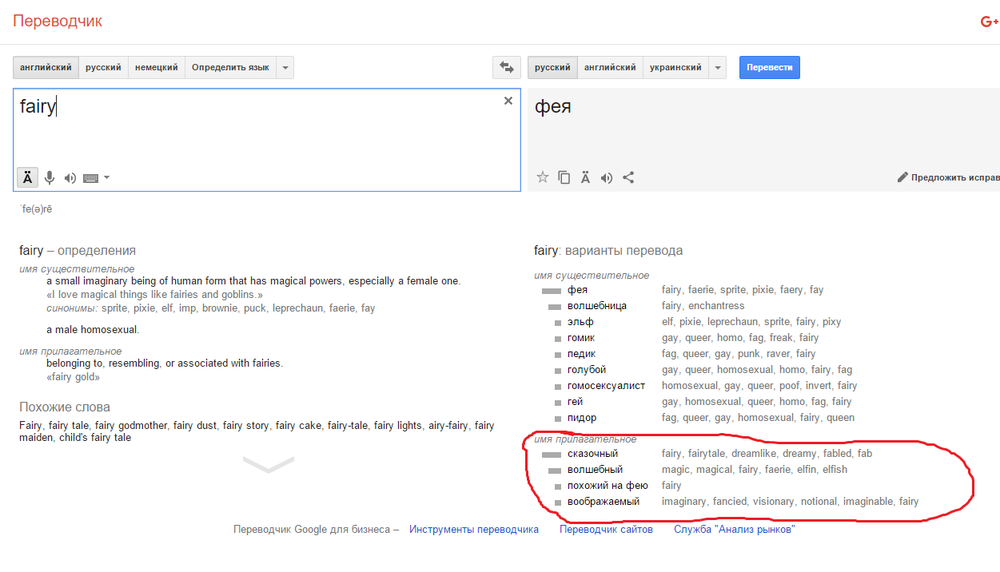Select translation variant воображаемый

603,501
